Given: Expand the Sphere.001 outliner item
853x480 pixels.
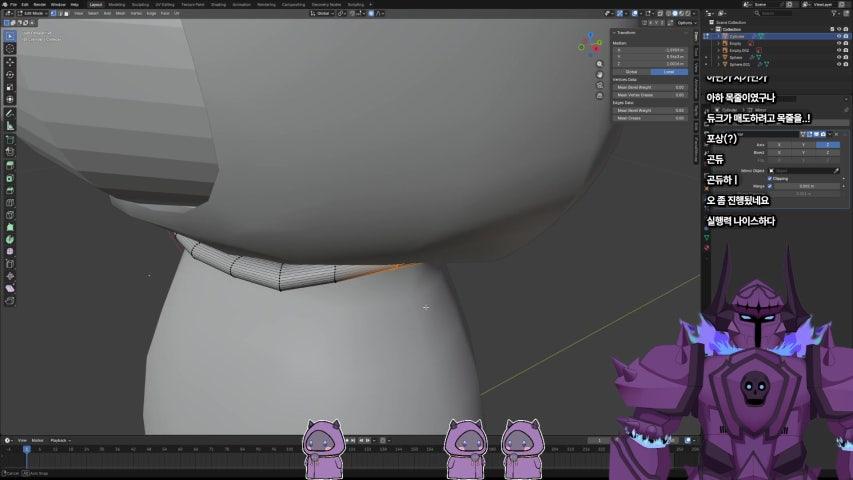Looking at the screenshot, I should tap(718, 64).
